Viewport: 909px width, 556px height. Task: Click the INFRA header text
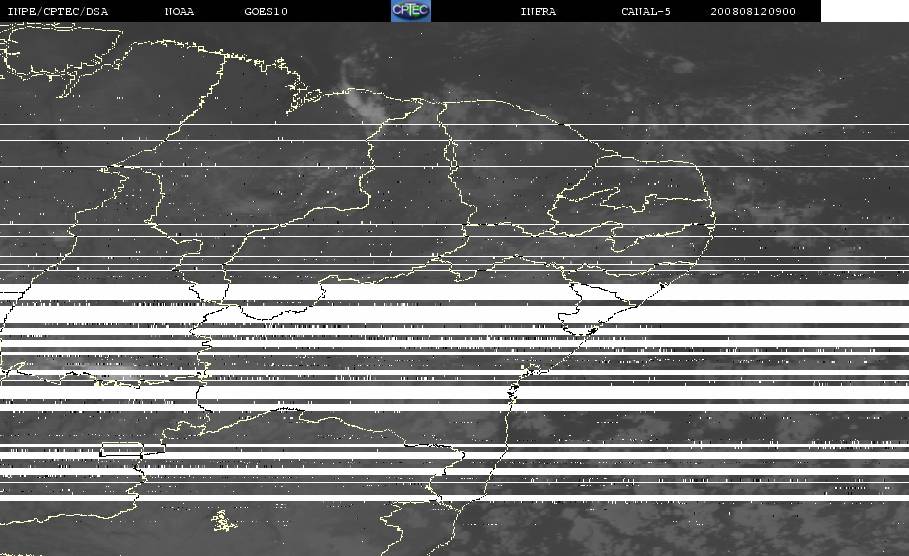[538, 12]
